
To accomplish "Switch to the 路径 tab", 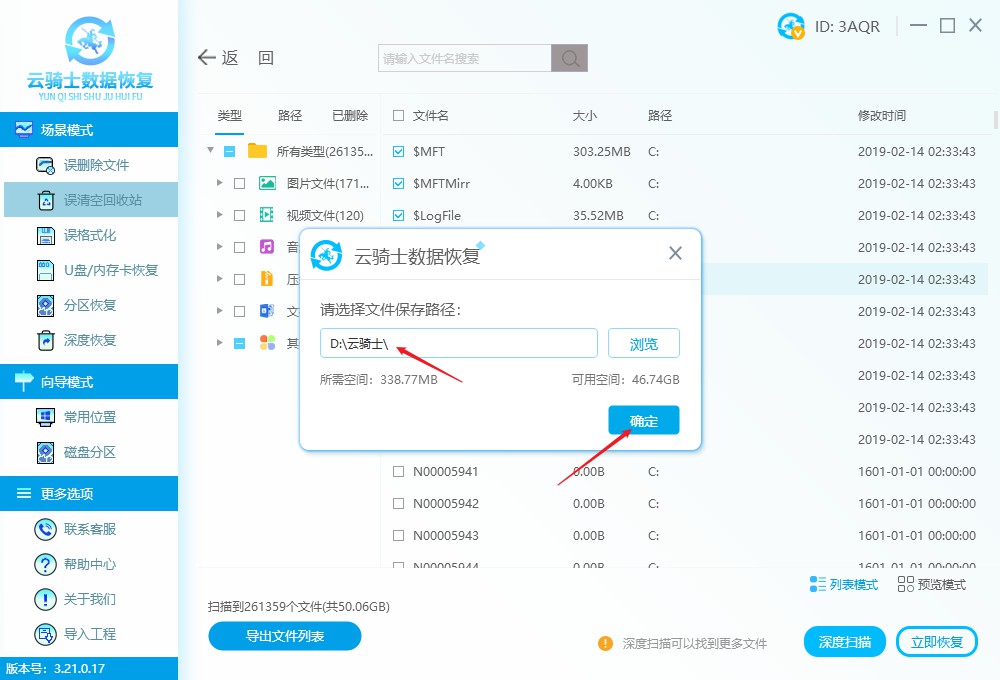I will point(290,115).
